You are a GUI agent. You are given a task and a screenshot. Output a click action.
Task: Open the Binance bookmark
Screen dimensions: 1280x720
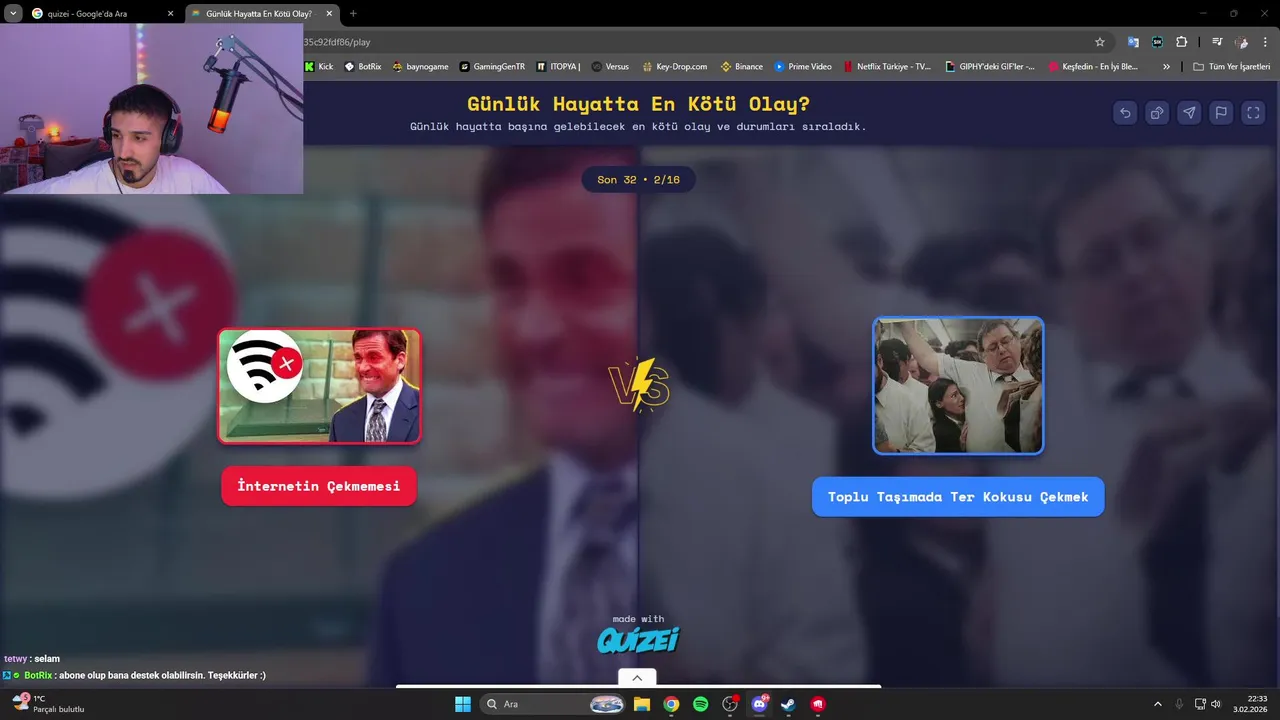pos(741,67)
